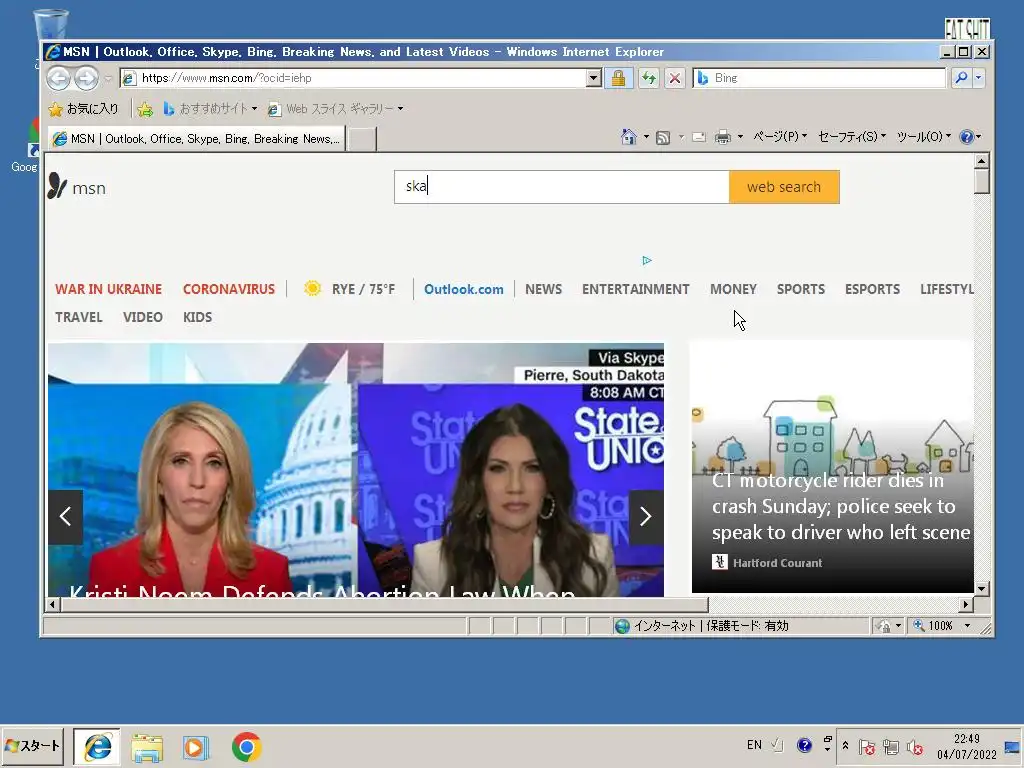Click the language bar help icon
Screen dimensions: 1024x768
click(x=804, y=745)
